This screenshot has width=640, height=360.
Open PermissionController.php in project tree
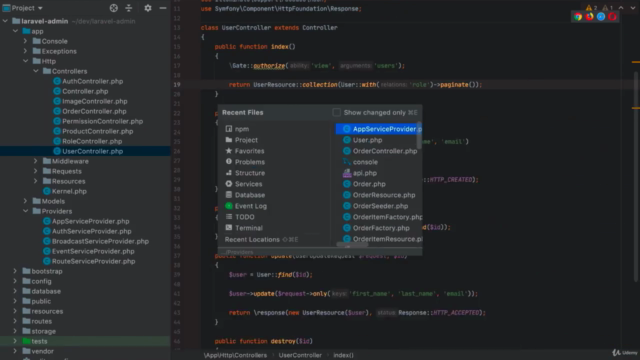tap(102, 121)
